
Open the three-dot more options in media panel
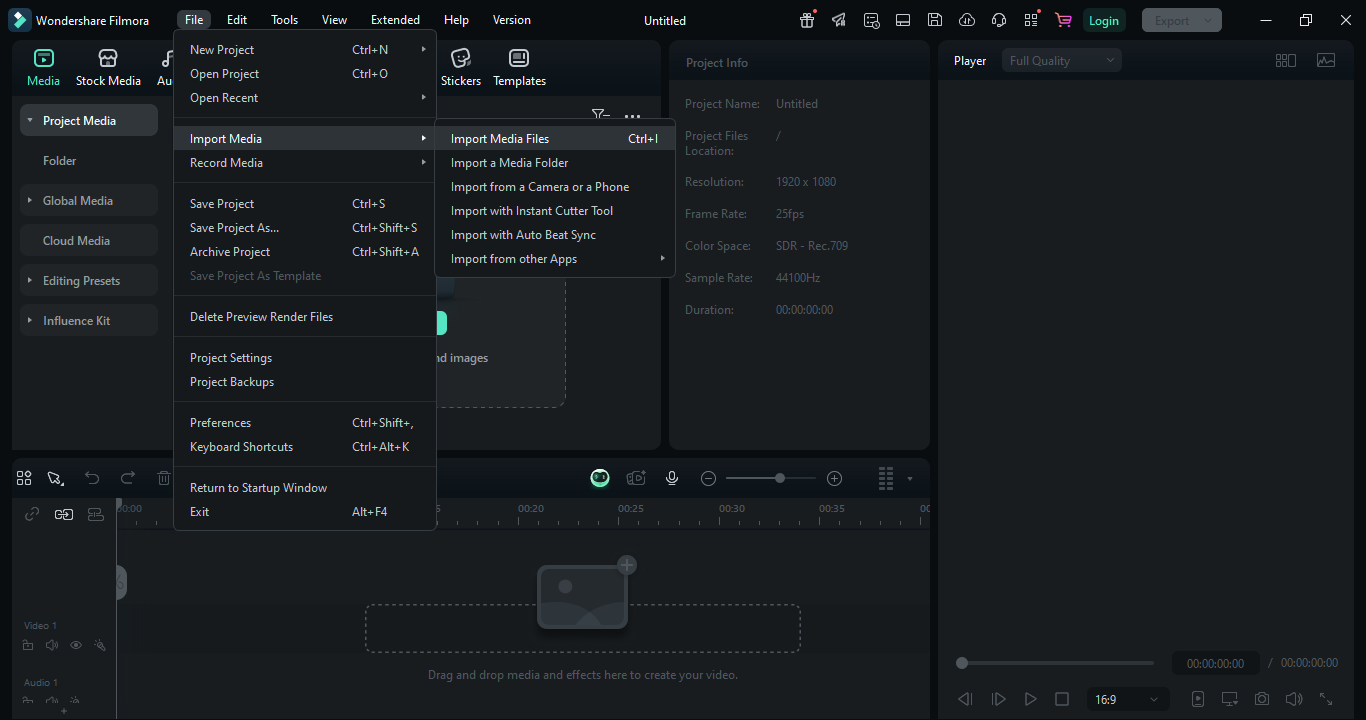[632, 116]
